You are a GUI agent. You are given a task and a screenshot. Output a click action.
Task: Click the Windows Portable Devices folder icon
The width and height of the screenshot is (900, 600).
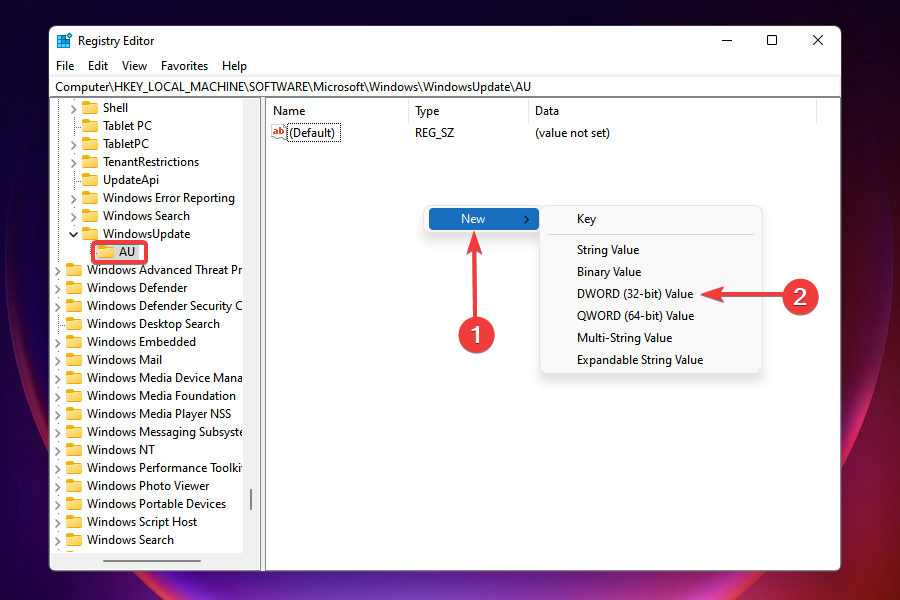[x=74, y=504]
